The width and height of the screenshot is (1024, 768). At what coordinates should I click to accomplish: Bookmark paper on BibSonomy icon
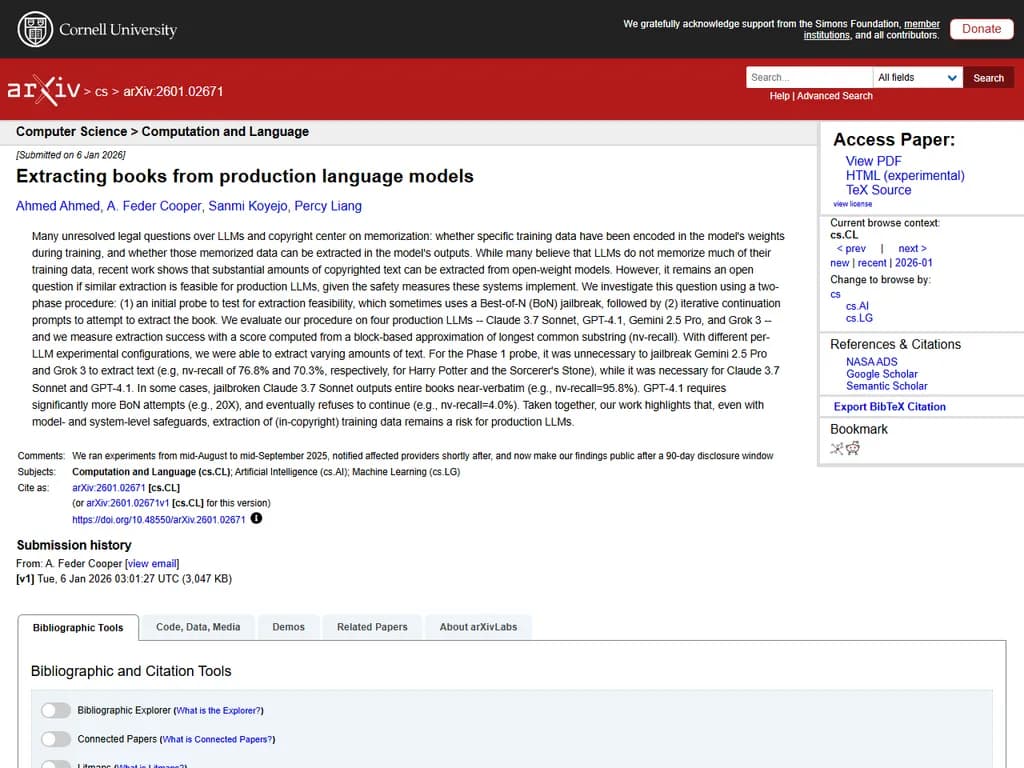[x=837, y=449]
